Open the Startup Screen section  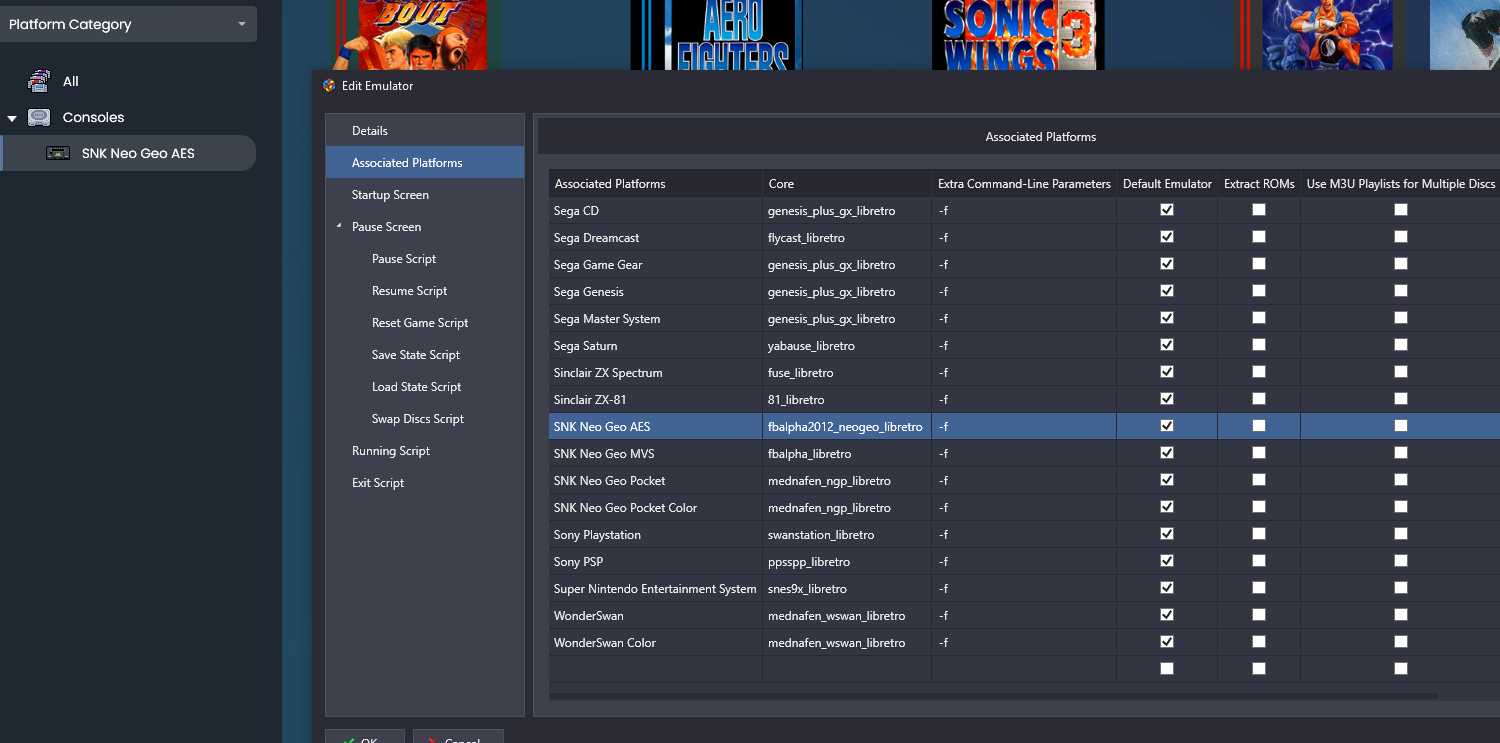(425, 195)
